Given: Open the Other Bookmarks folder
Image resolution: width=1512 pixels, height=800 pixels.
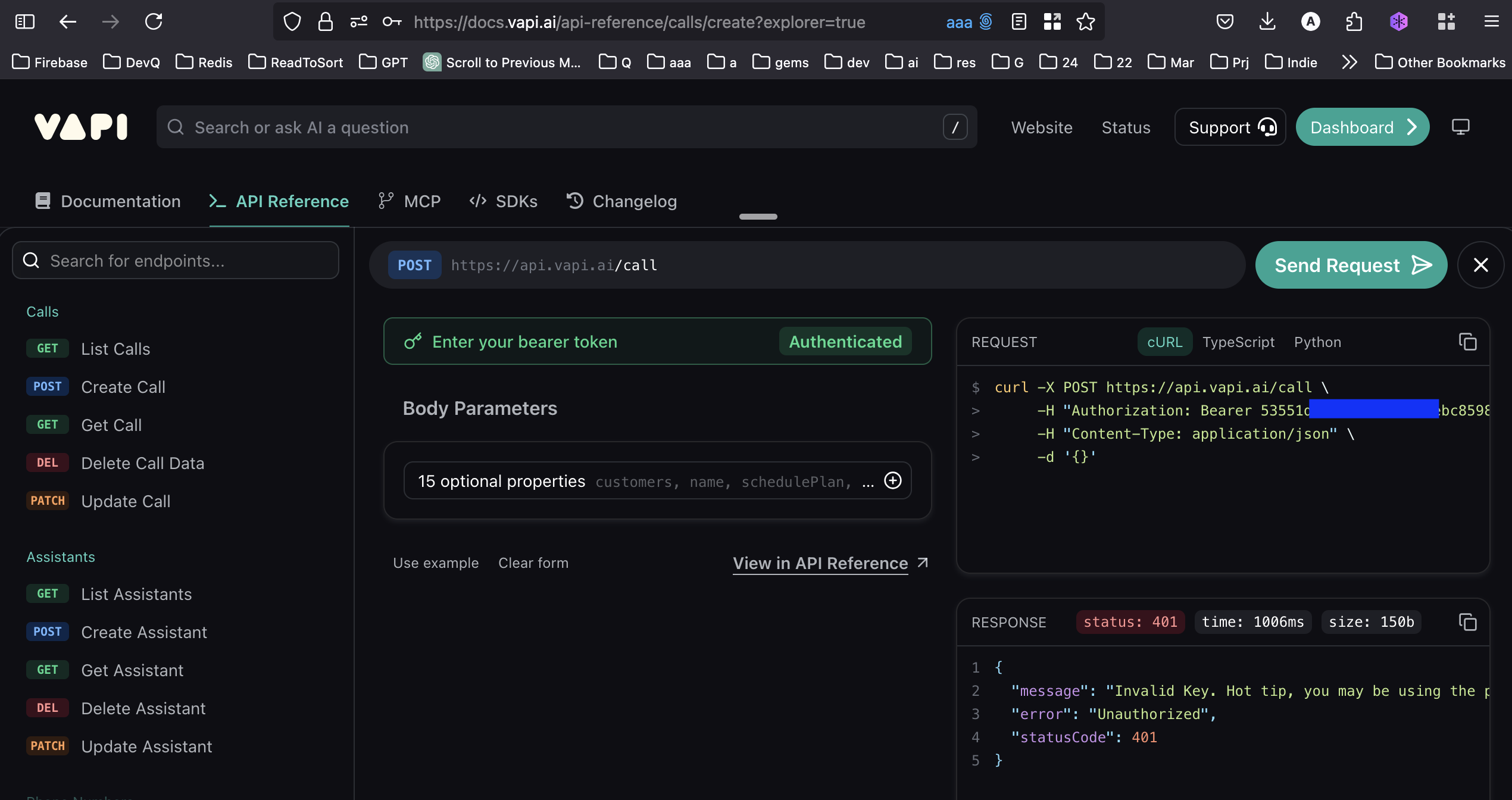Looking at the screenshot, I should pyautogui.click(x=1440, y=62).
